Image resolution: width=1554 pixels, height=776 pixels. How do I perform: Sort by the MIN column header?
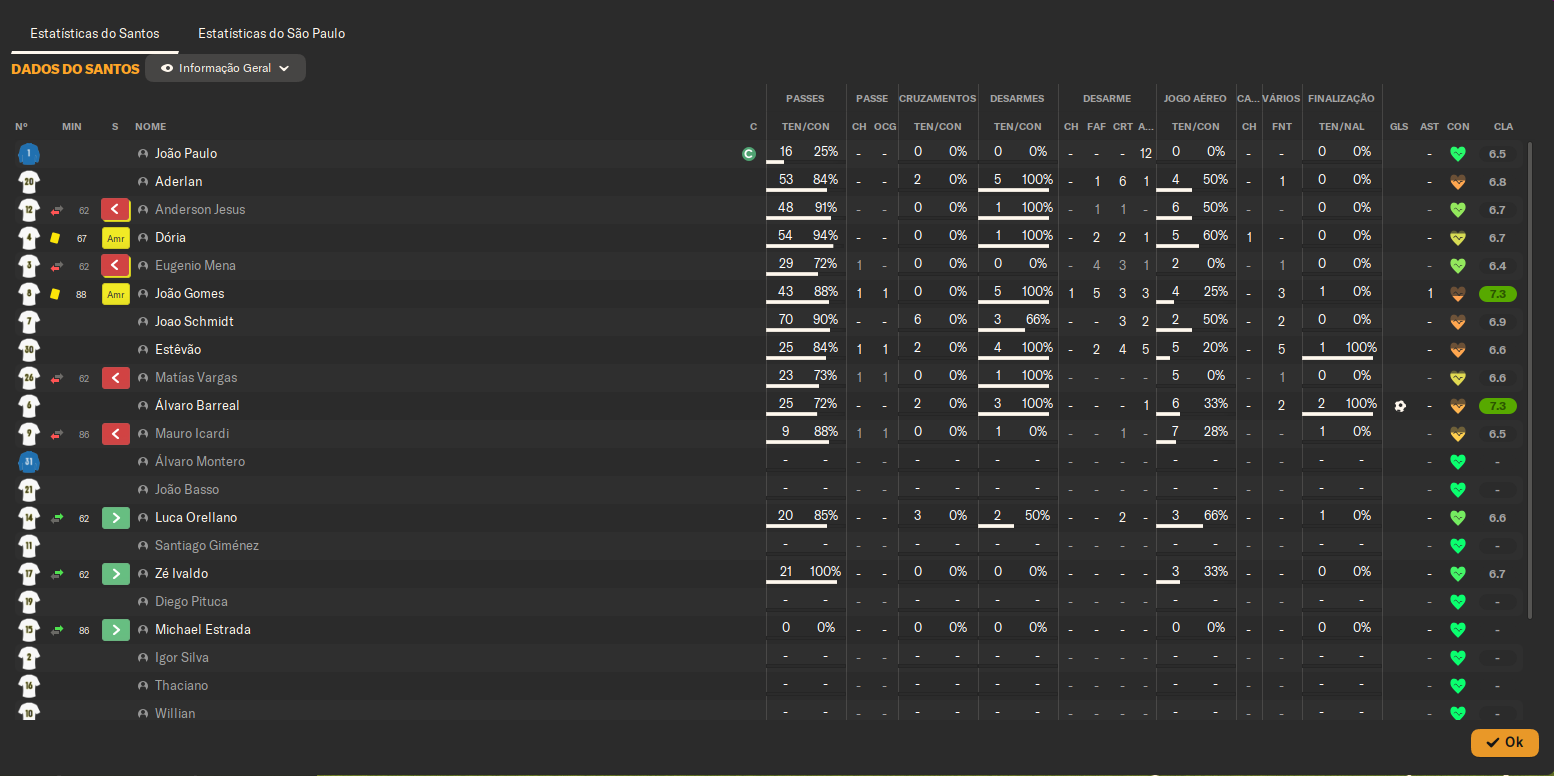[x=72, y=127]
